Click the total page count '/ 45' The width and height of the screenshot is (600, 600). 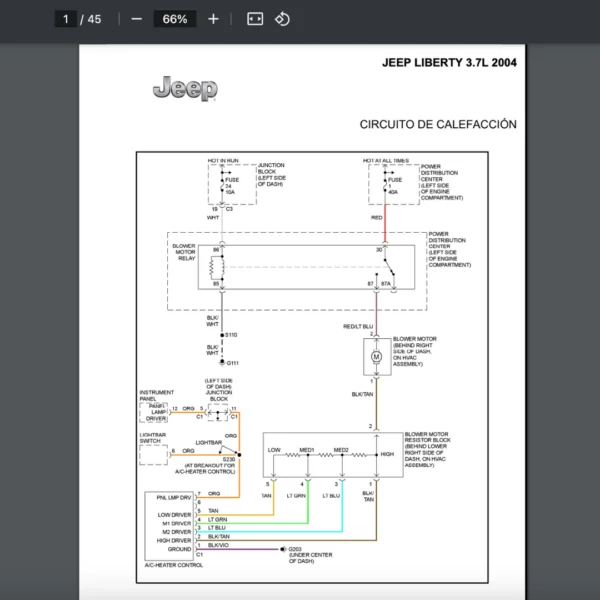tap(91, 19)
